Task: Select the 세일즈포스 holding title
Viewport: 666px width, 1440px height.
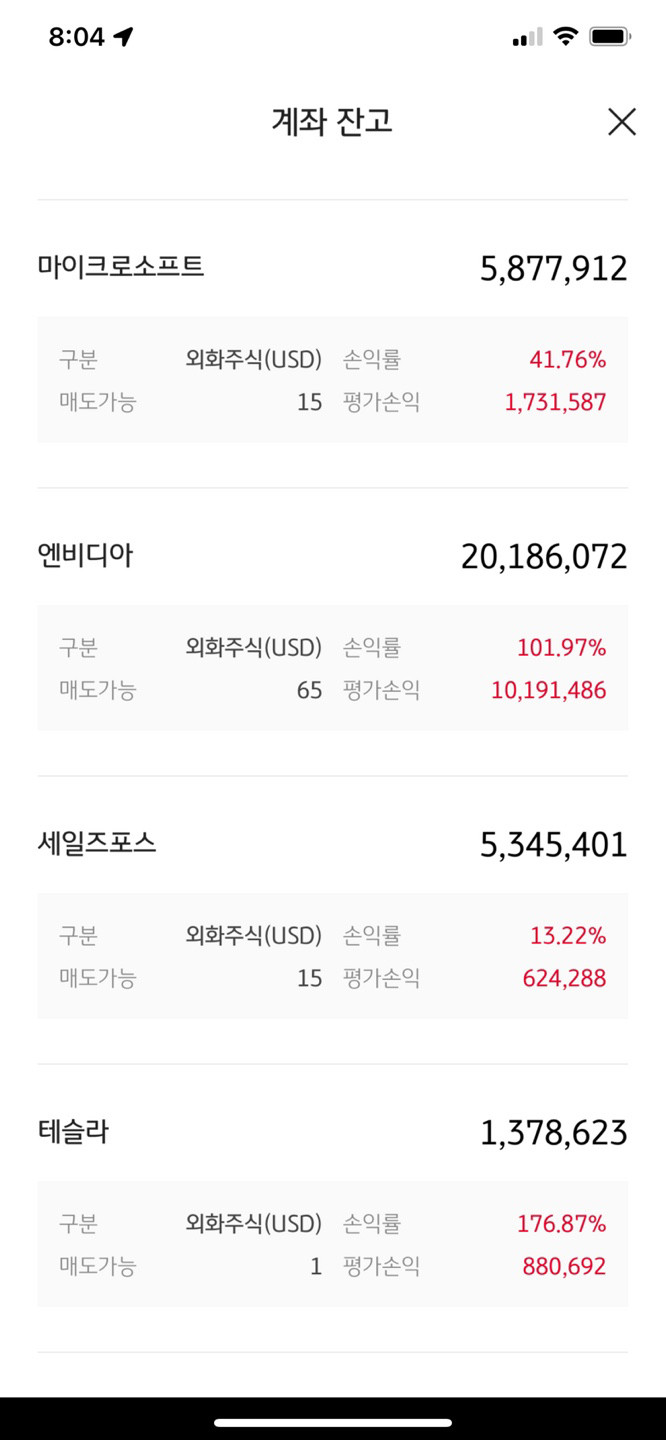Action: [x=97, y=843]
